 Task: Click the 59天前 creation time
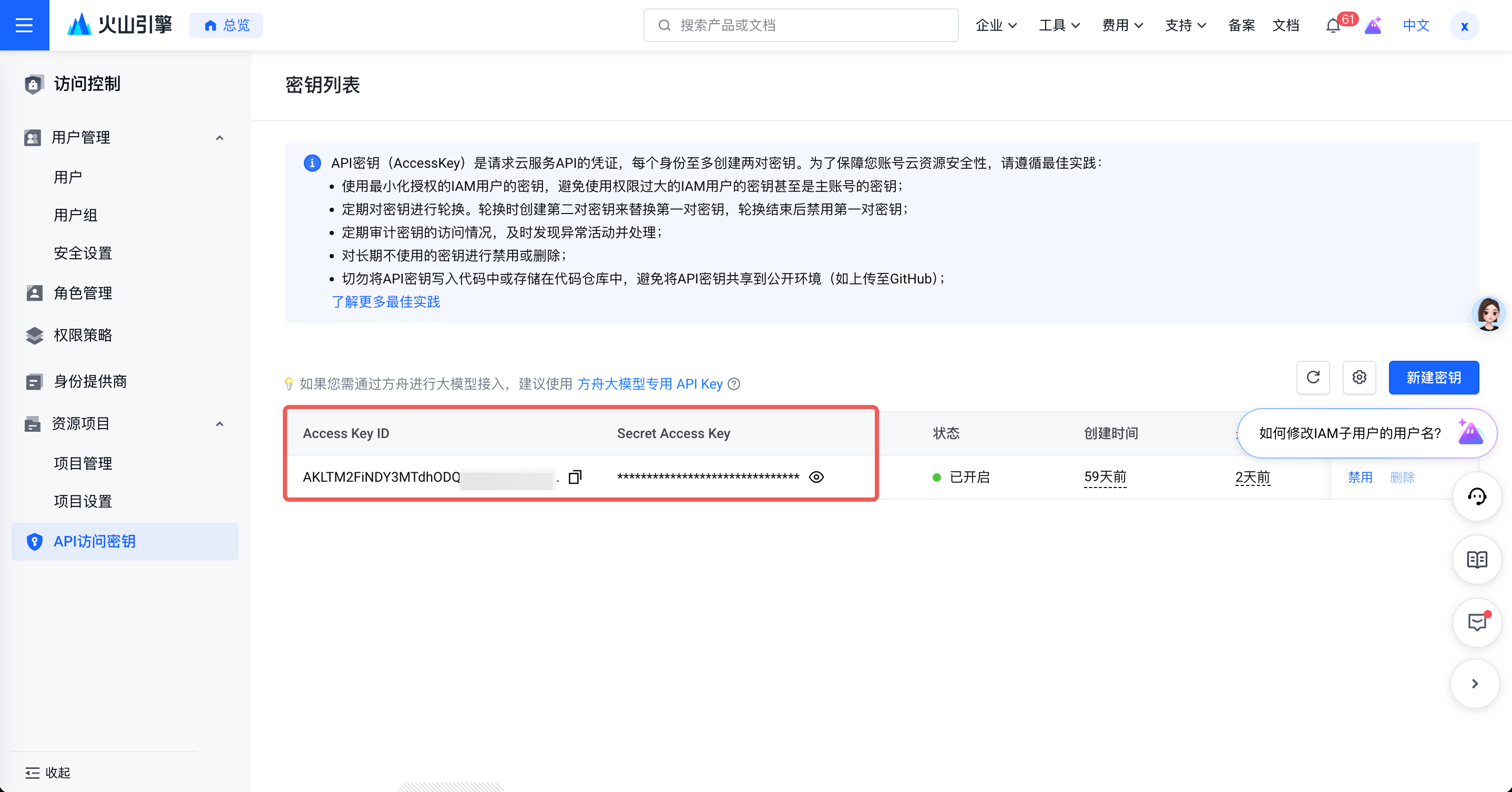click(x=1105, y=478)
